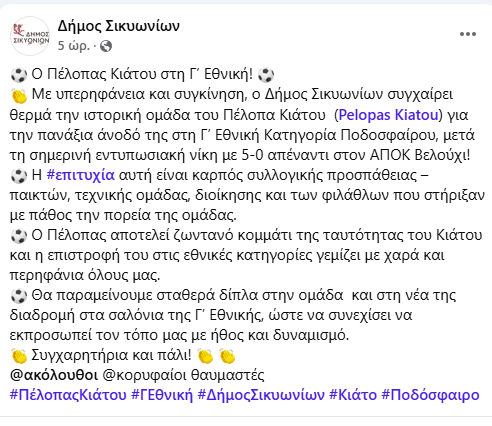This screenshot has width=492, height=426.
Task: Click the @κορυφαίοι θαυμαστές text
Action: tap(183, 375)
